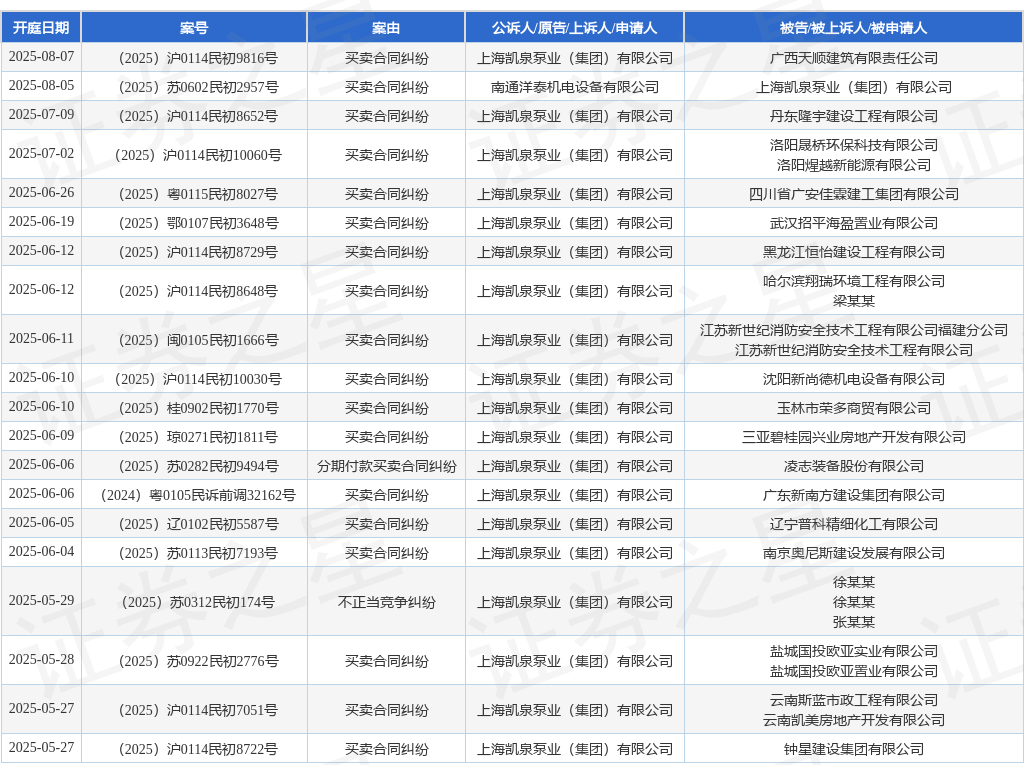
Task: Click defendant 三亚碧桂园兴业房地产开发有限公司
Action: (854, 437)
